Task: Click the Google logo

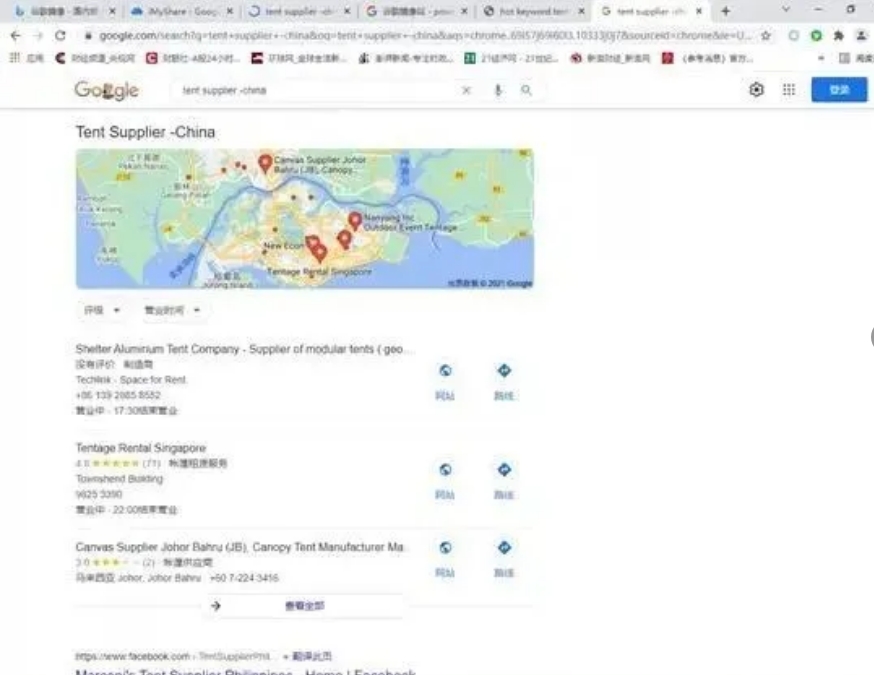Action: (x=106, y=90)
